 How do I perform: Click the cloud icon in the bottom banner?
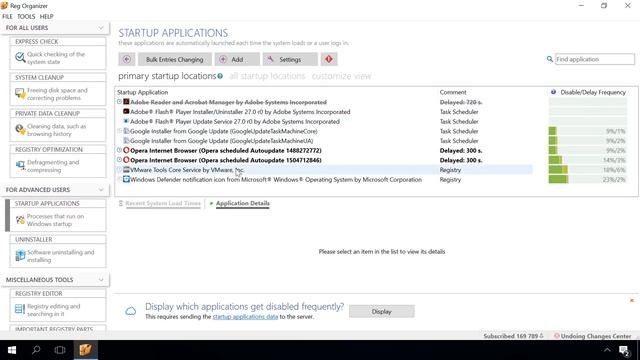131,311
